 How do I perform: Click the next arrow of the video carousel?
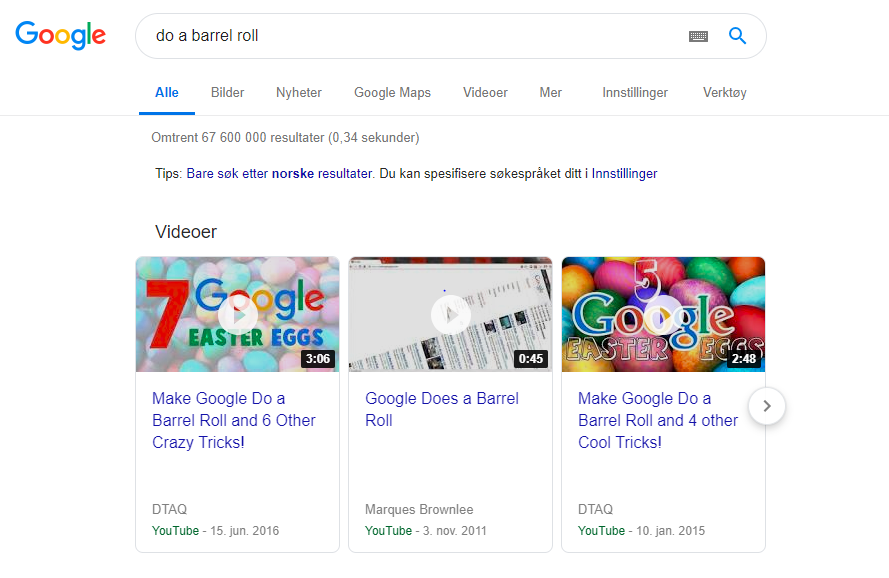point(767,406)
